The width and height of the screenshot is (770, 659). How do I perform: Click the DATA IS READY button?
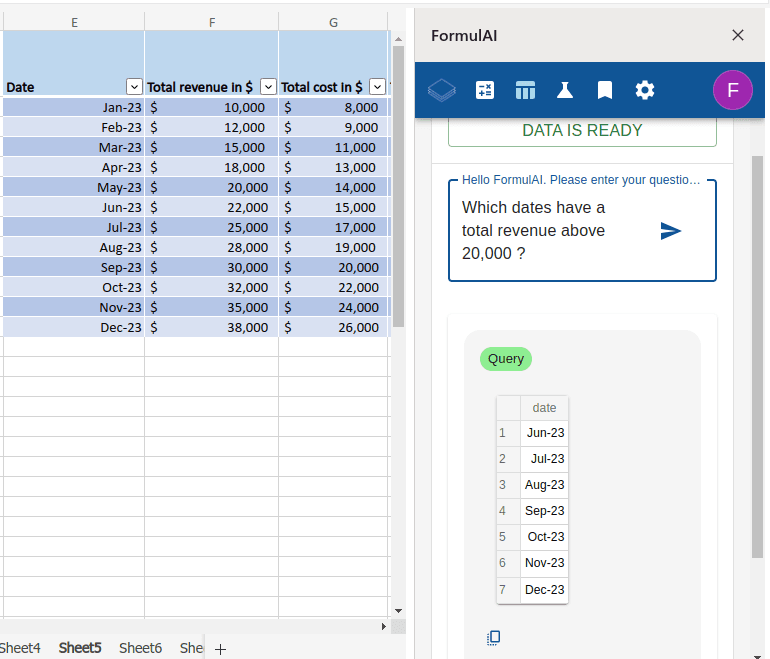[x=582, y=131]
